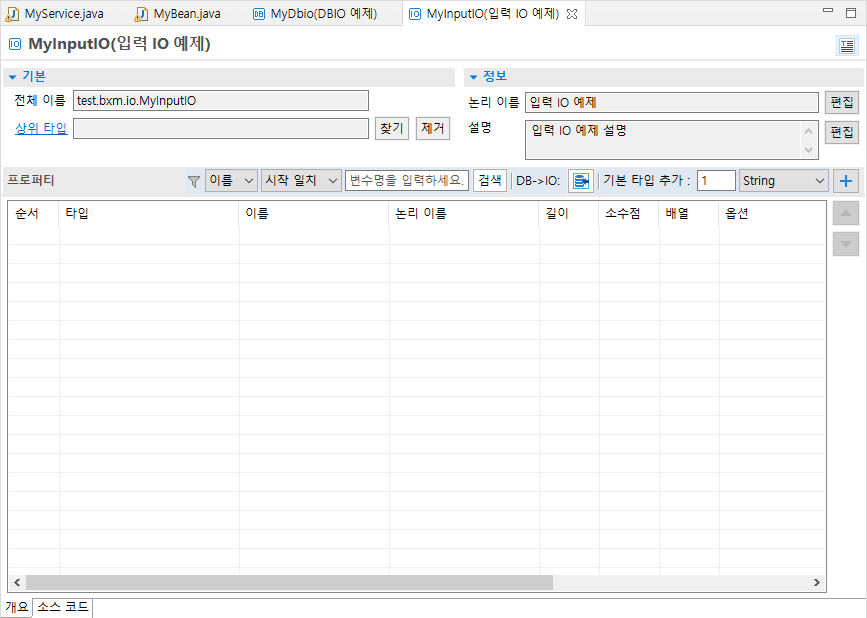Click the move-up arrow beside the property table
The width and height of the screenshot is (867, 618).
845,213
